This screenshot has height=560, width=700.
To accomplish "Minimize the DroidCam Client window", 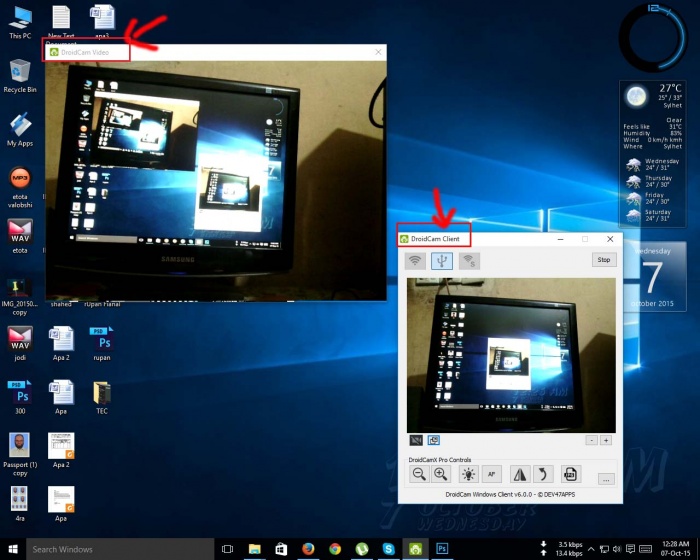I will [560, 239].
